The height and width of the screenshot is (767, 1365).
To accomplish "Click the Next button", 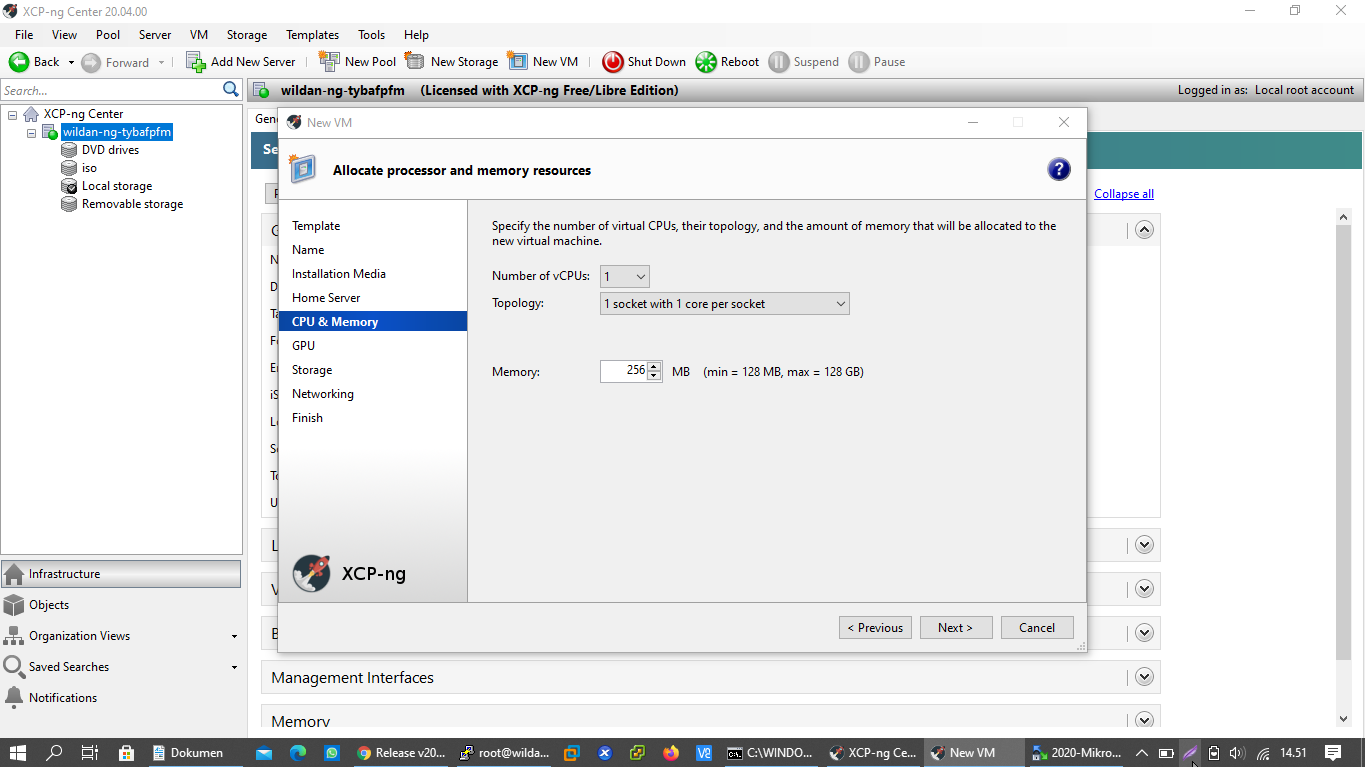I will 956,628.
